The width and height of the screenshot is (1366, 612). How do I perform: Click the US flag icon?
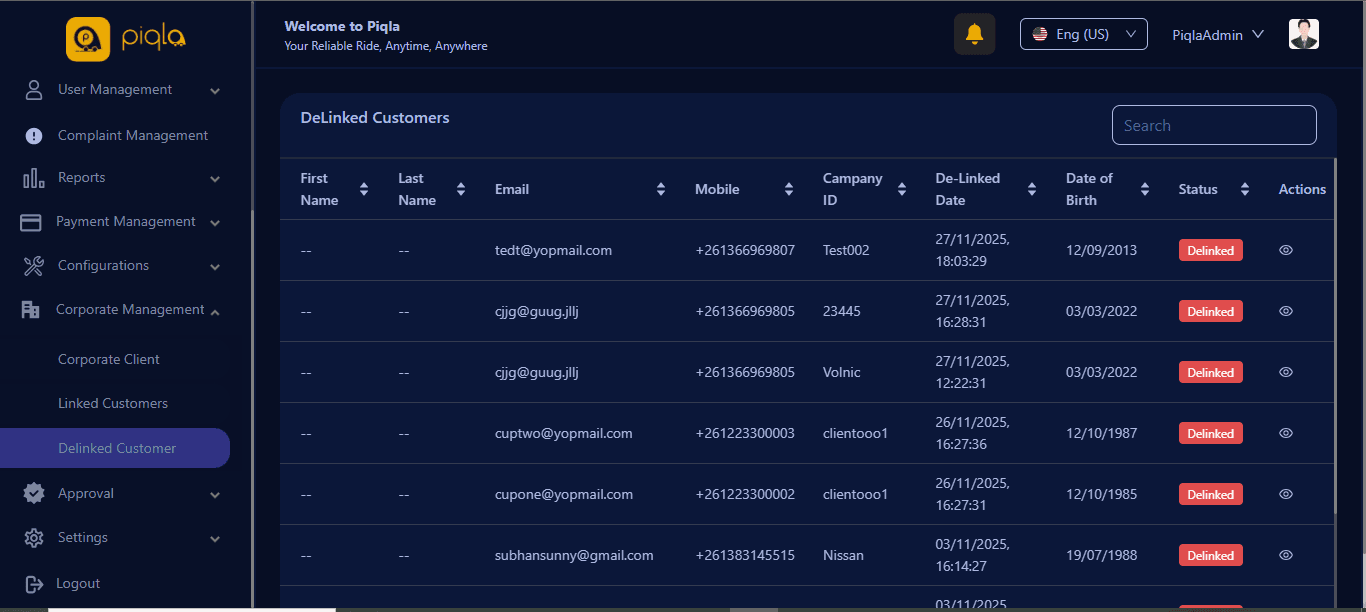pos(1040,34)
